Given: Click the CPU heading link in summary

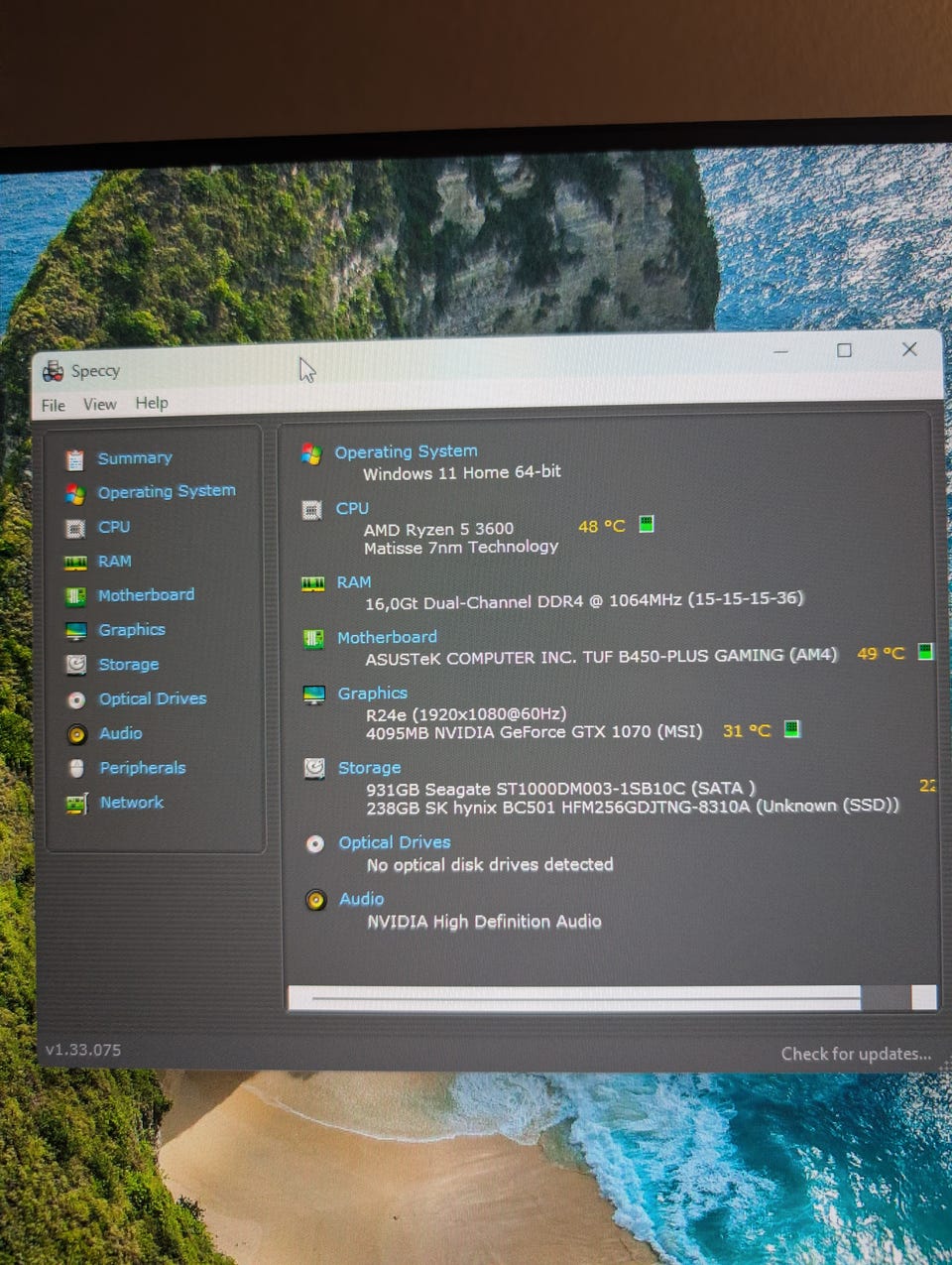Looking at the screenshot, I should 352,508.
